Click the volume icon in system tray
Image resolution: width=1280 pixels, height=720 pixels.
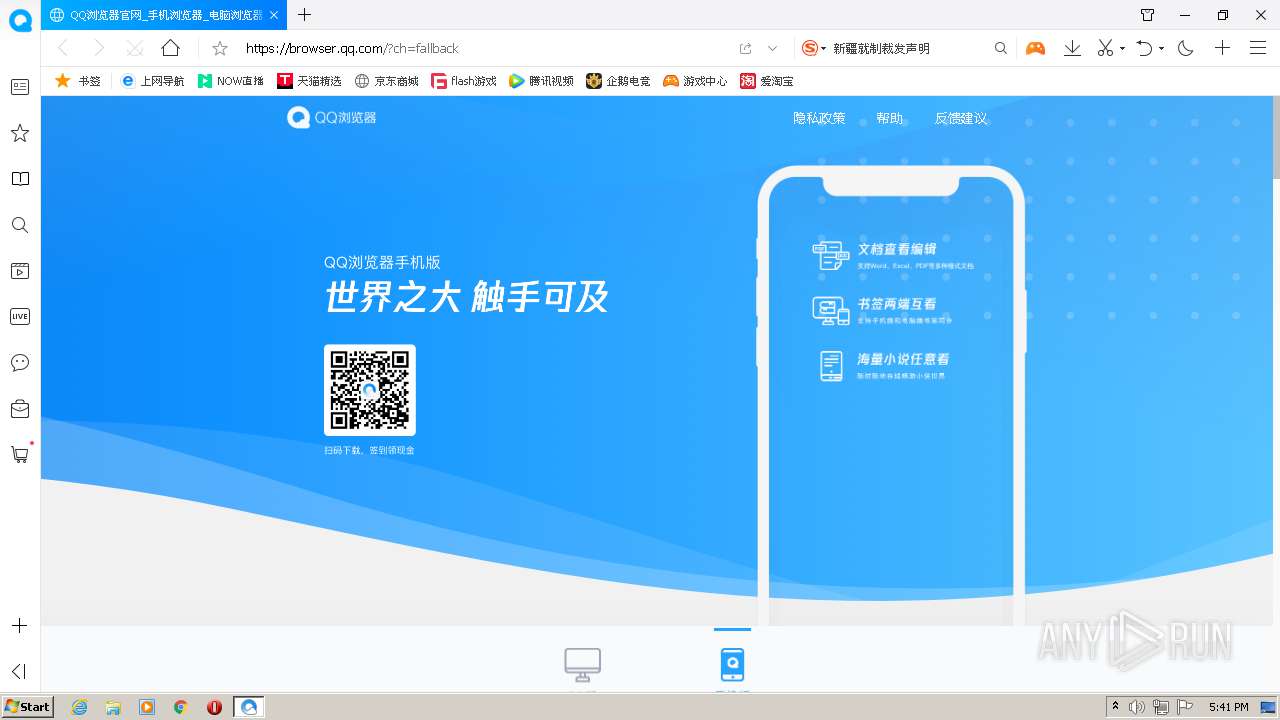[1137, 707]
